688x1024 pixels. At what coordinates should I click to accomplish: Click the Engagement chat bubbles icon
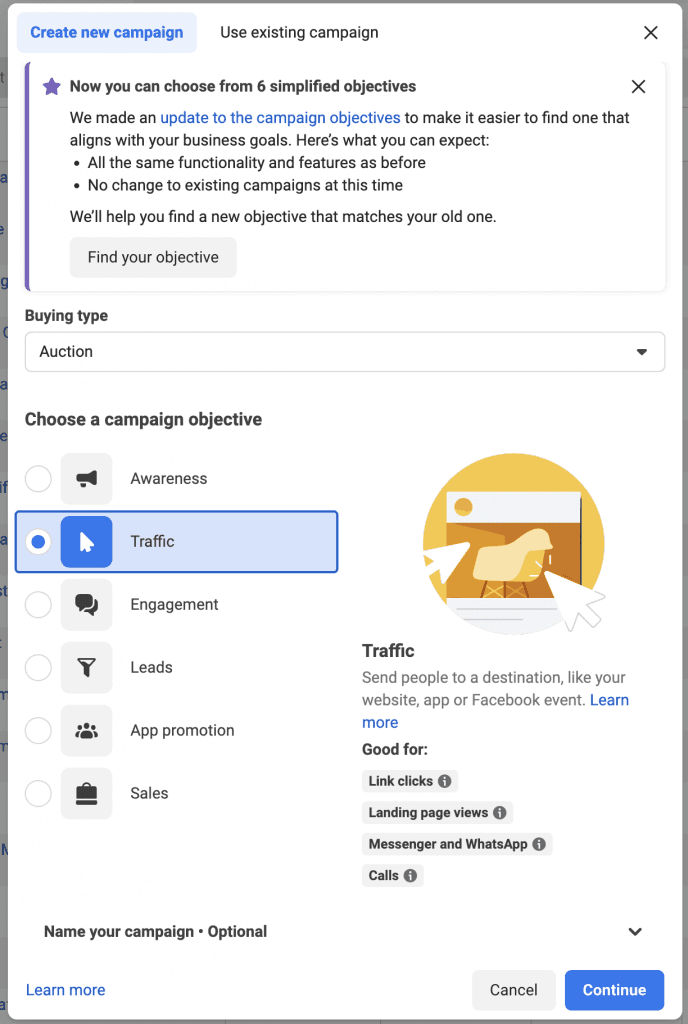(86, 605)
